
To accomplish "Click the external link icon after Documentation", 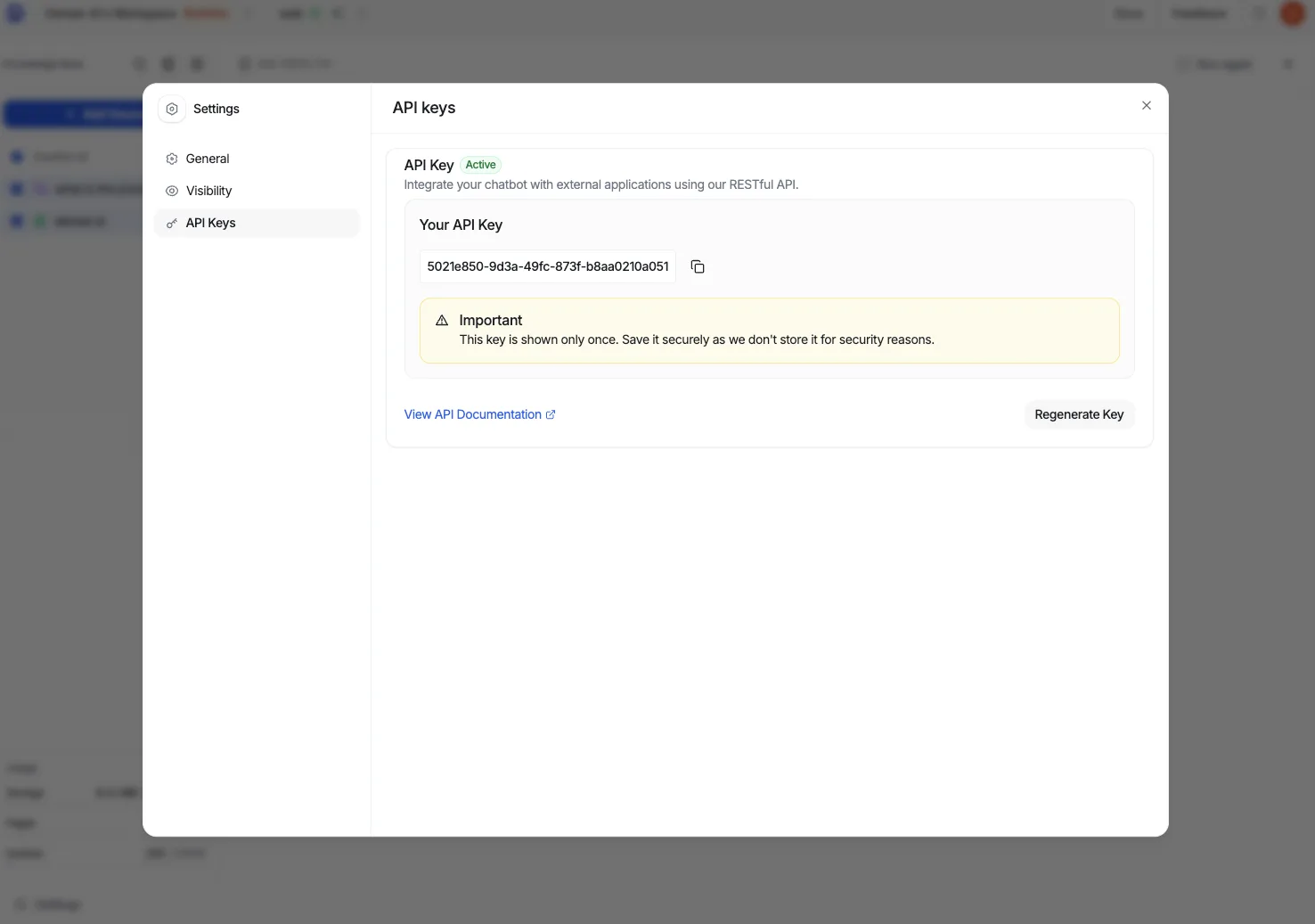I will click(x=551, y=414).
